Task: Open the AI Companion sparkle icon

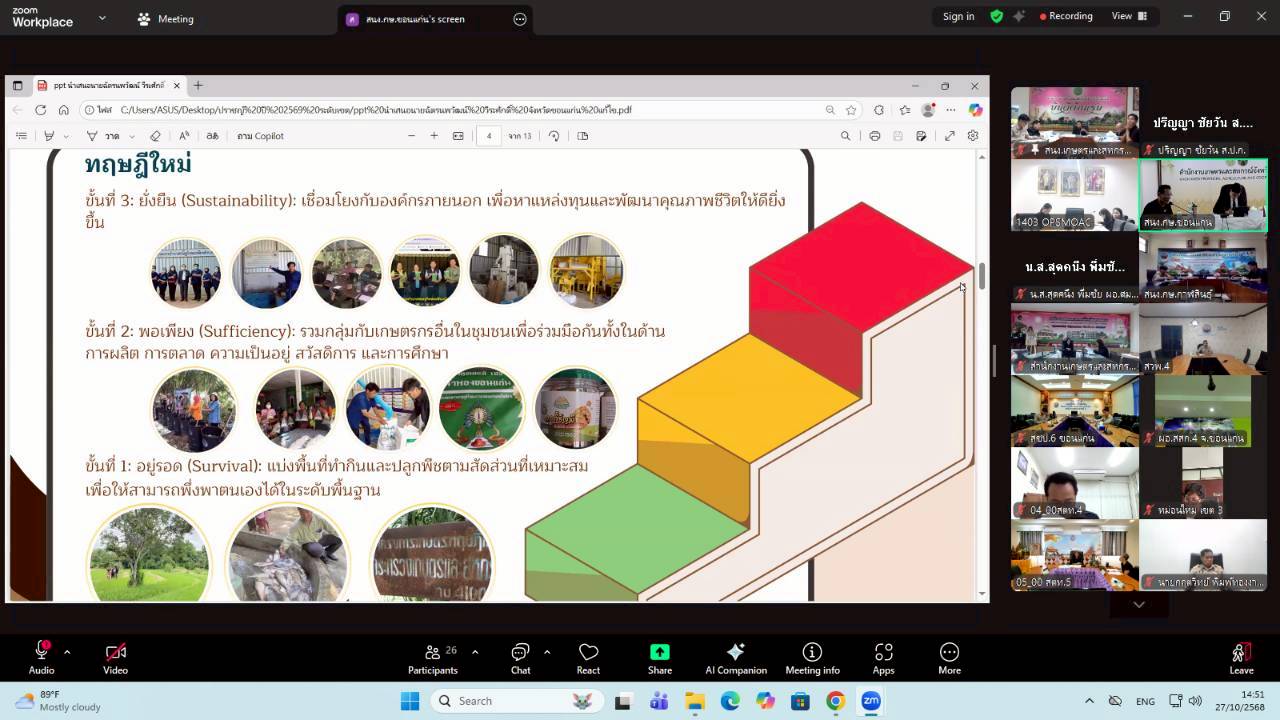Action: tap(735, 657)
